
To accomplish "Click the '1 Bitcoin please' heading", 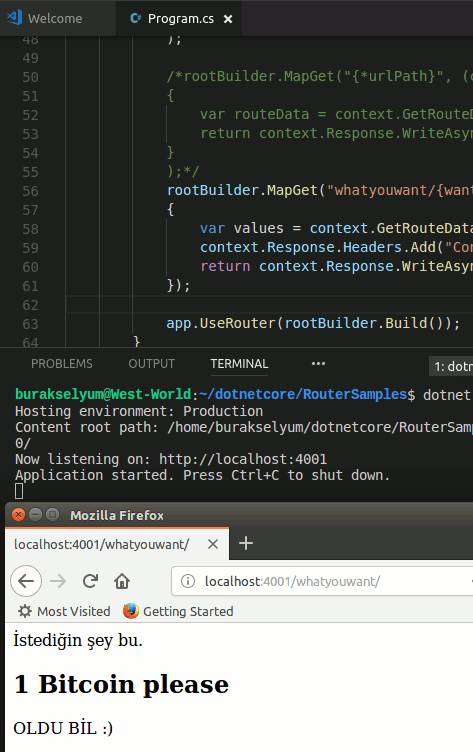I will [x=121, y=684].
